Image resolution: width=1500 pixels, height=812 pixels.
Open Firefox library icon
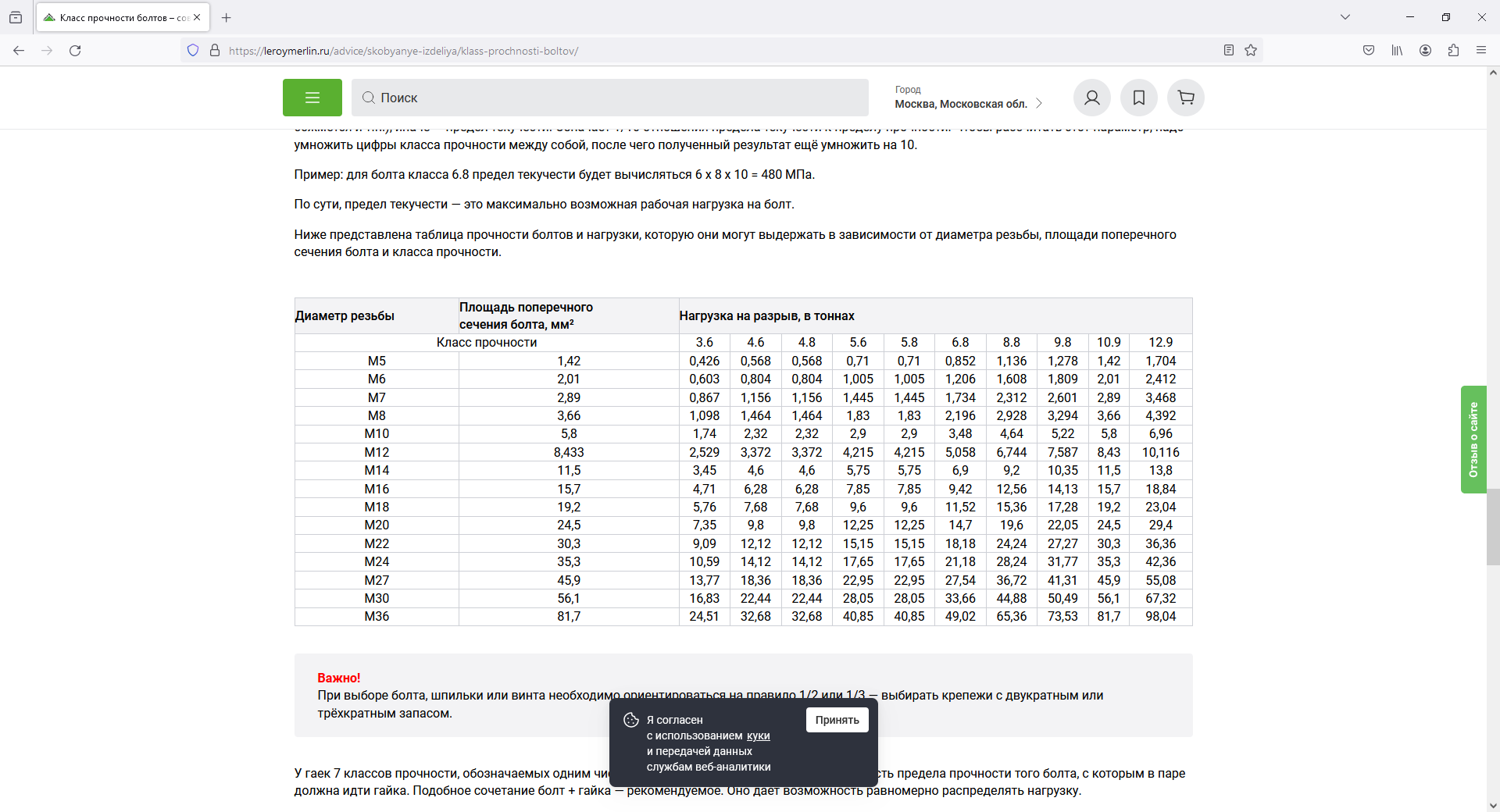1397,50
